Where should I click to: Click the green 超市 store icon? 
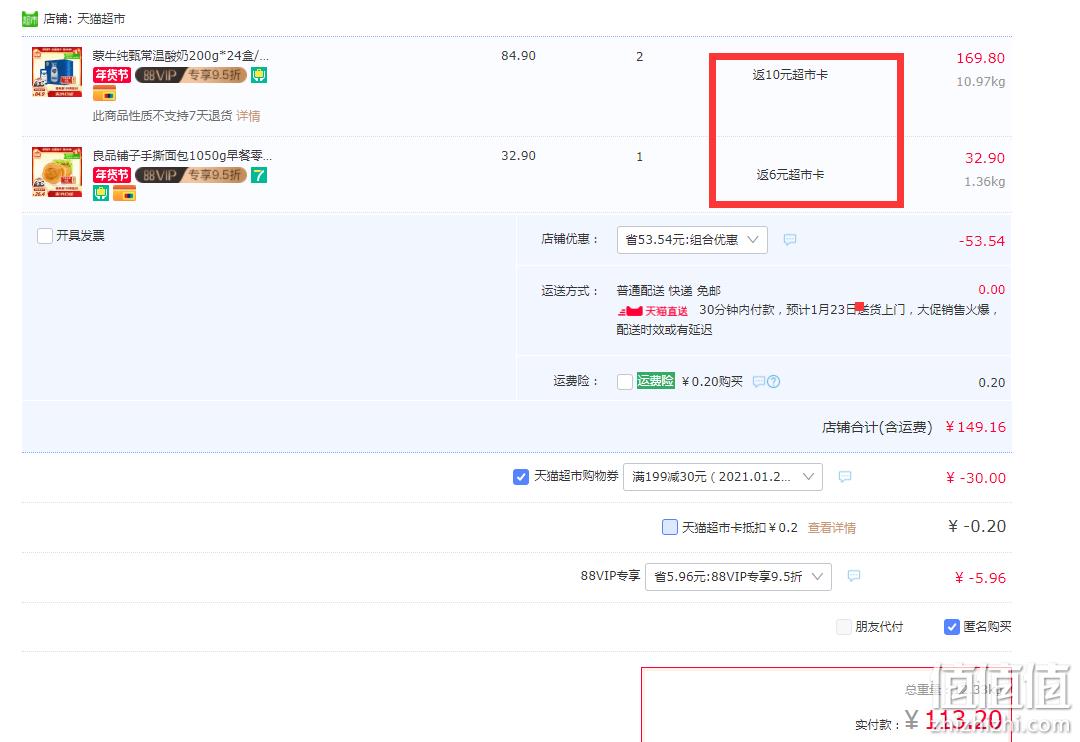coord(30,19)
